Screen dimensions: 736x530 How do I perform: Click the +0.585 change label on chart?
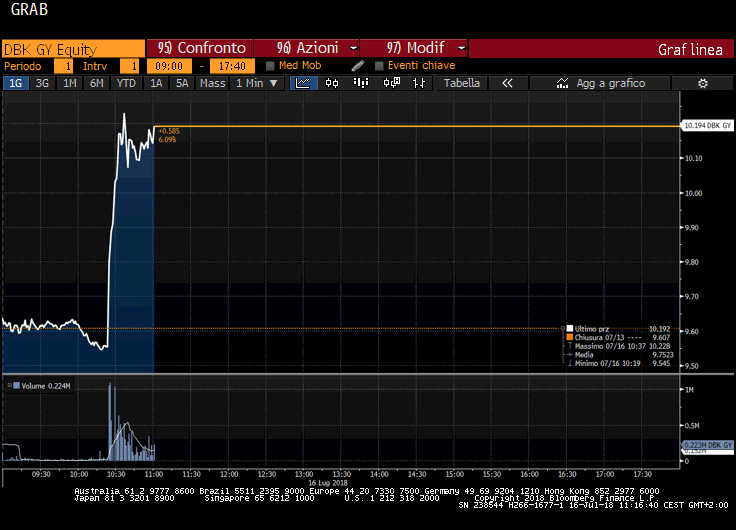[x=169, y=131]
